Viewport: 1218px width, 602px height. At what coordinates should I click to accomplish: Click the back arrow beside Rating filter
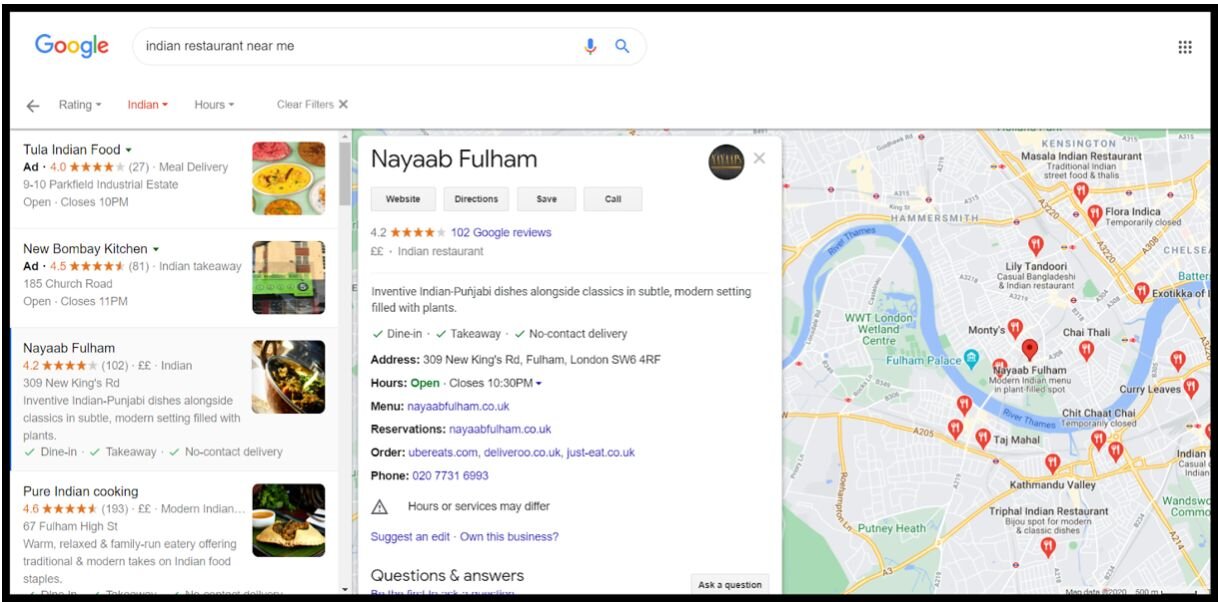(33, 105)
